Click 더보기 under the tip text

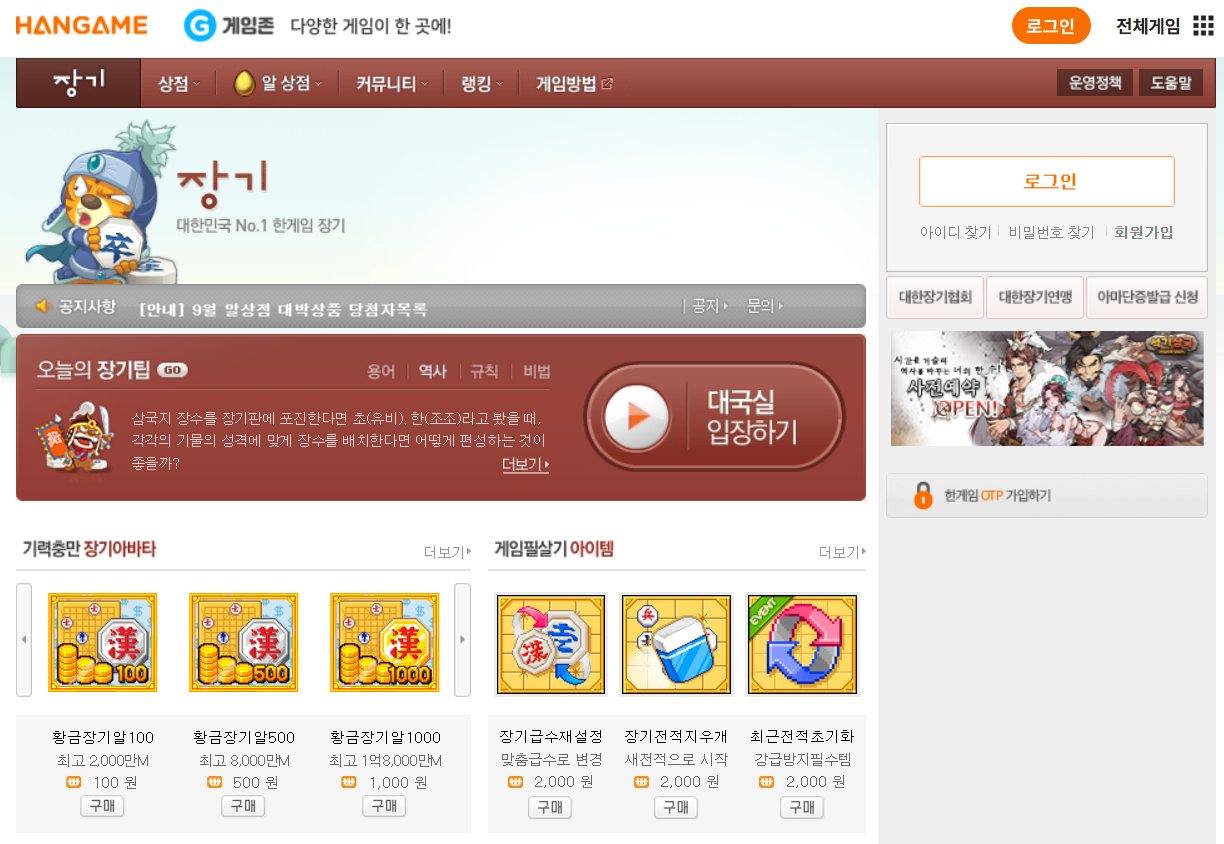[525, 465]
